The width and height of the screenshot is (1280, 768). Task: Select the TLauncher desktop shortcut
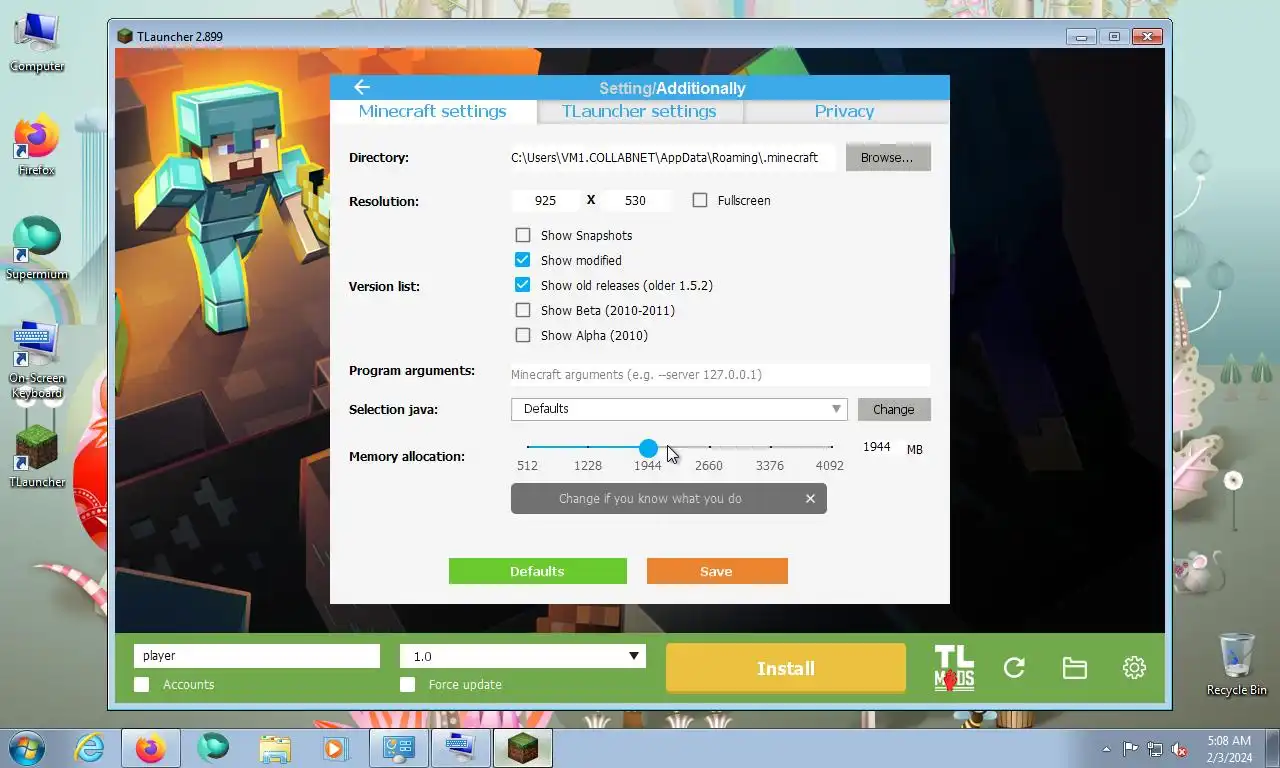[37, 457]
